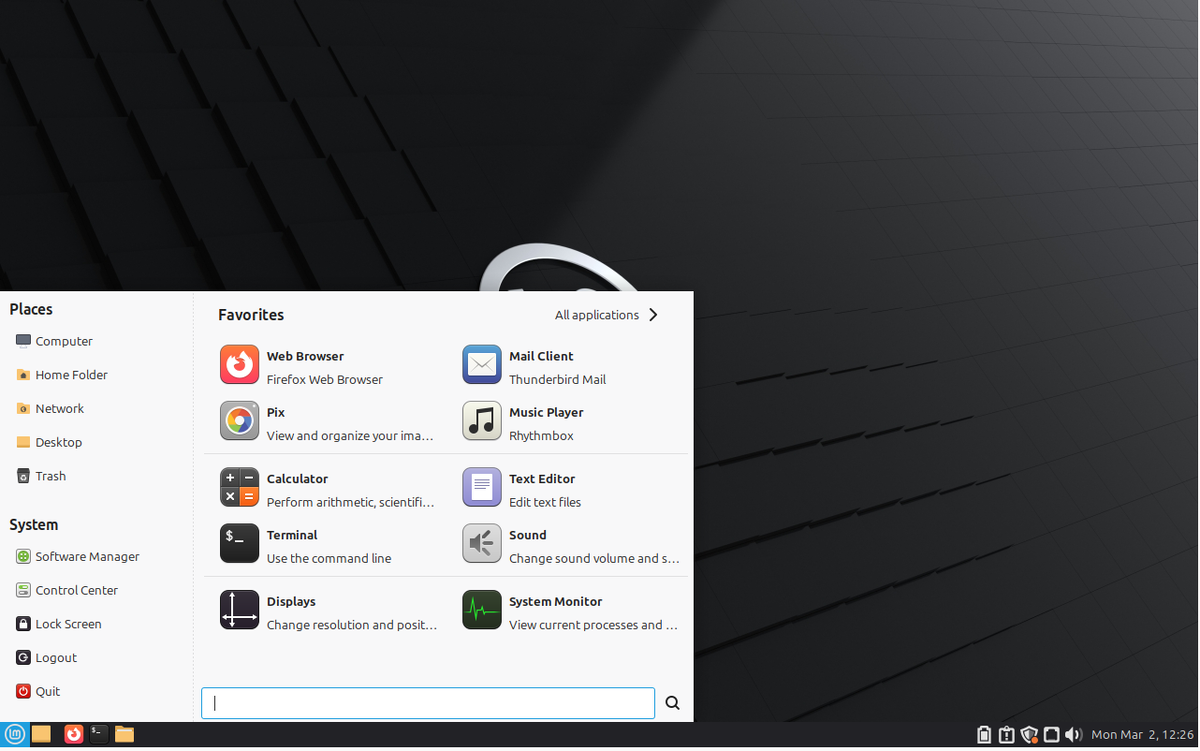Open the Home Folder
Viewport: 1200px width, 751px height.
[x=70, y=375]
